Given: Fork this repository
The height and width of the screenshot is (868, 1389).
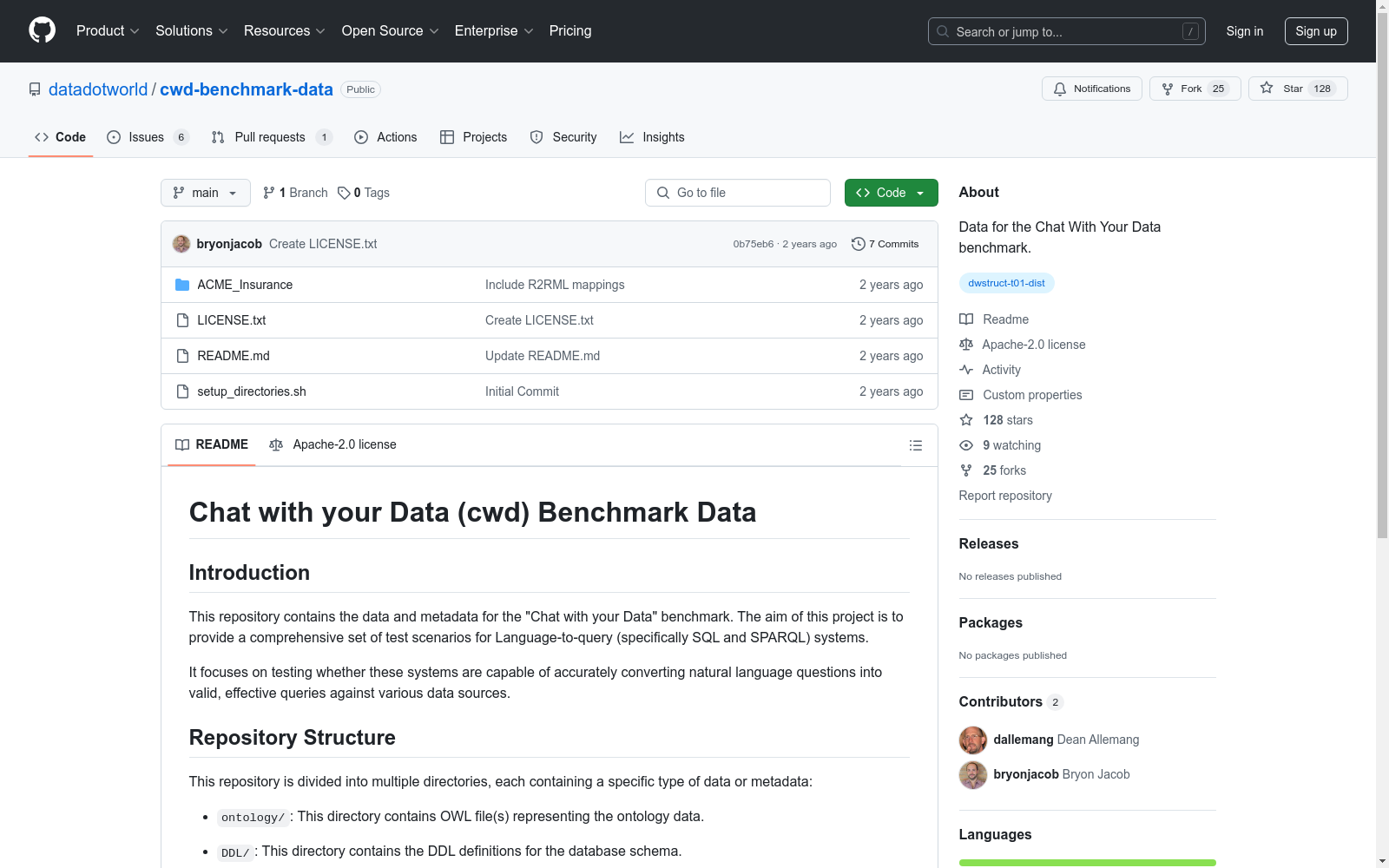Looking at the screenshot, I should [x=1195, y=89].
